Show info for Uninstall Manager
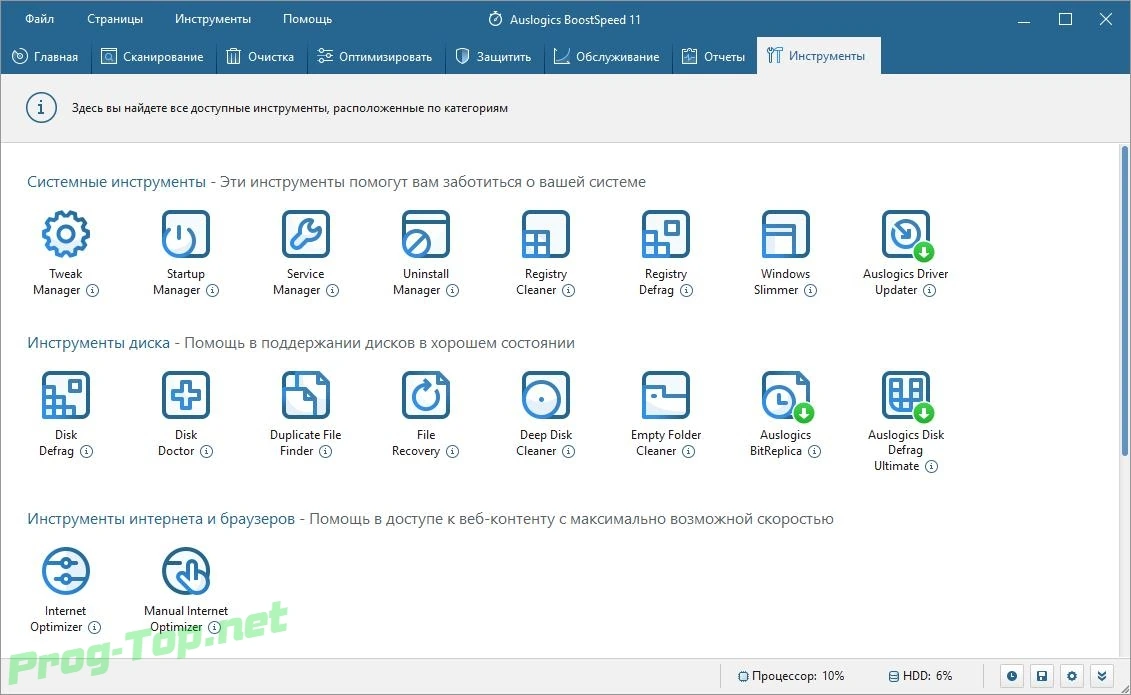1131x695 pixels. (x=452, y=291)
